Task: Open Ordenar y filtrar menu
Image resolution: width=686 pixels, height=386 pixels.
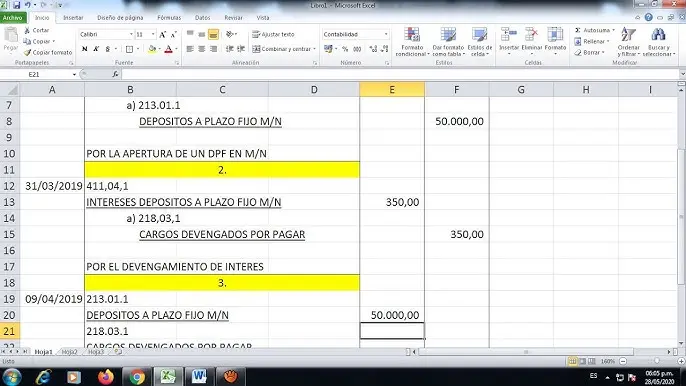Action: (x=629, y=42)
